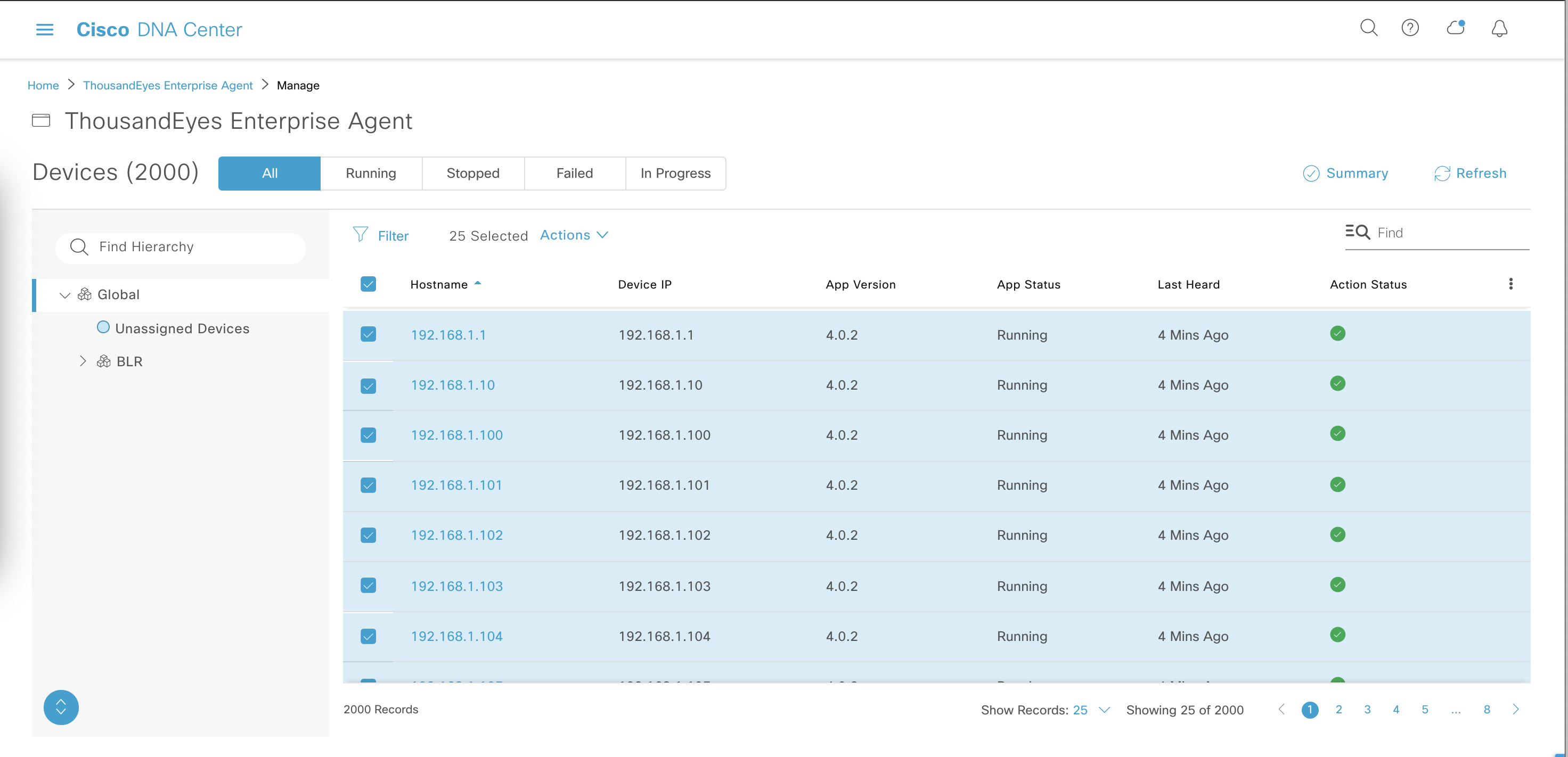Viewport: 1568px width, 757px height.
Task: Open the help question mark icon
Action: [x=1410, y=28]
